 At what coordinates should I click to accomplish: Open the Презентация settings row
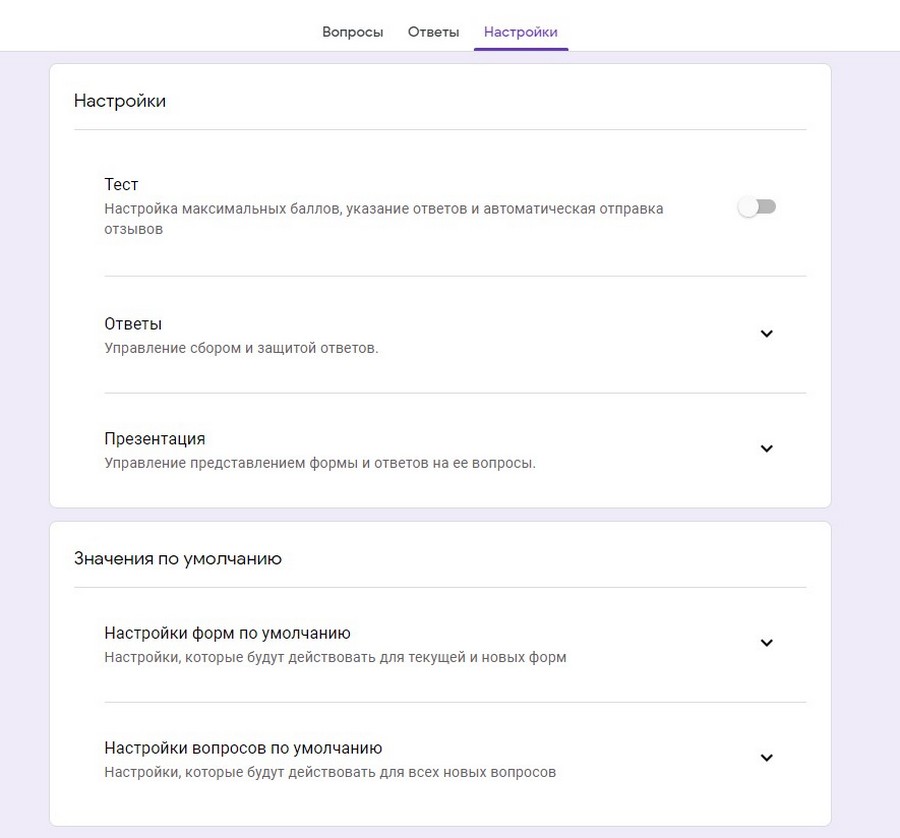(x=154, y=438)
